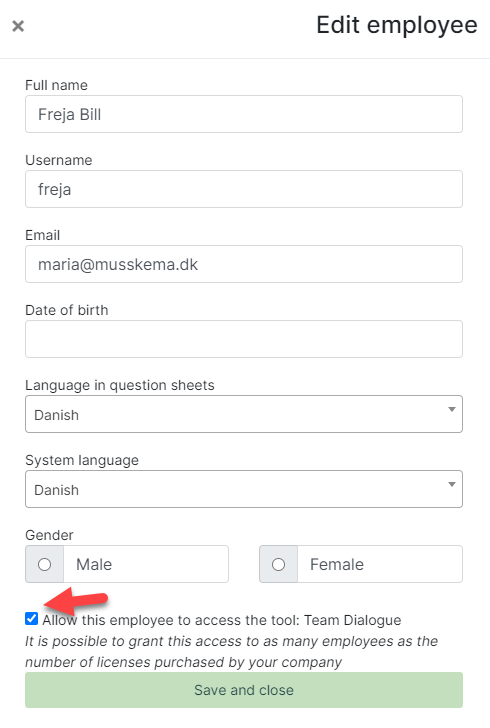Click the Full name input field
The width and height of the screenshot is (490, 728).
click(244, 114)
